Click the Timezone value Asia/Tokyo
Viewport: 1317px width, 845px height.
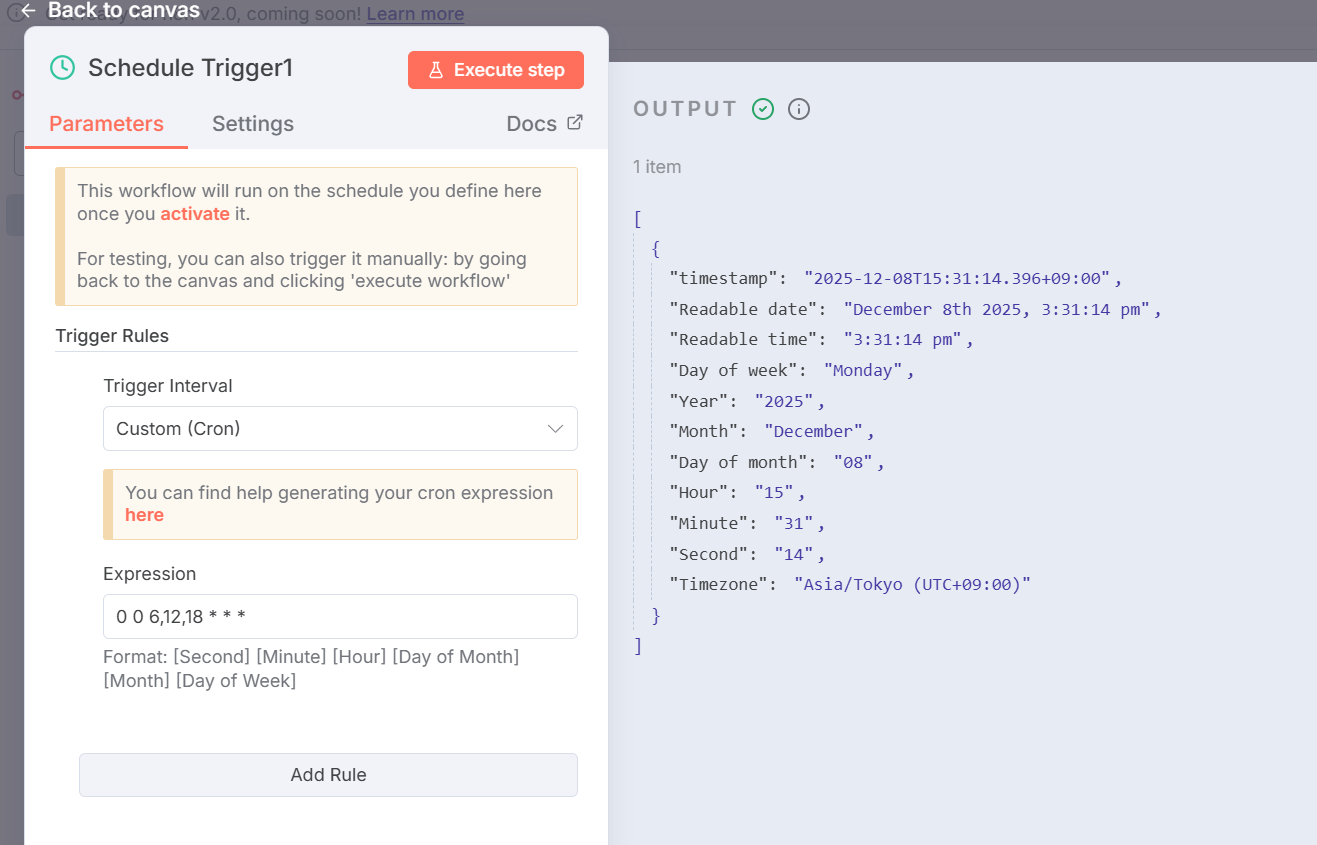click(912, 585)
